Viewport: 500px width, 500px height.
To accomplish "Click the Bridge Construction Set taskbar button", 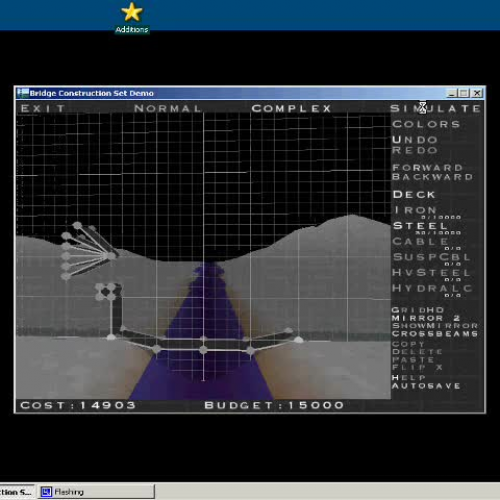I will (x=17, y=492).
